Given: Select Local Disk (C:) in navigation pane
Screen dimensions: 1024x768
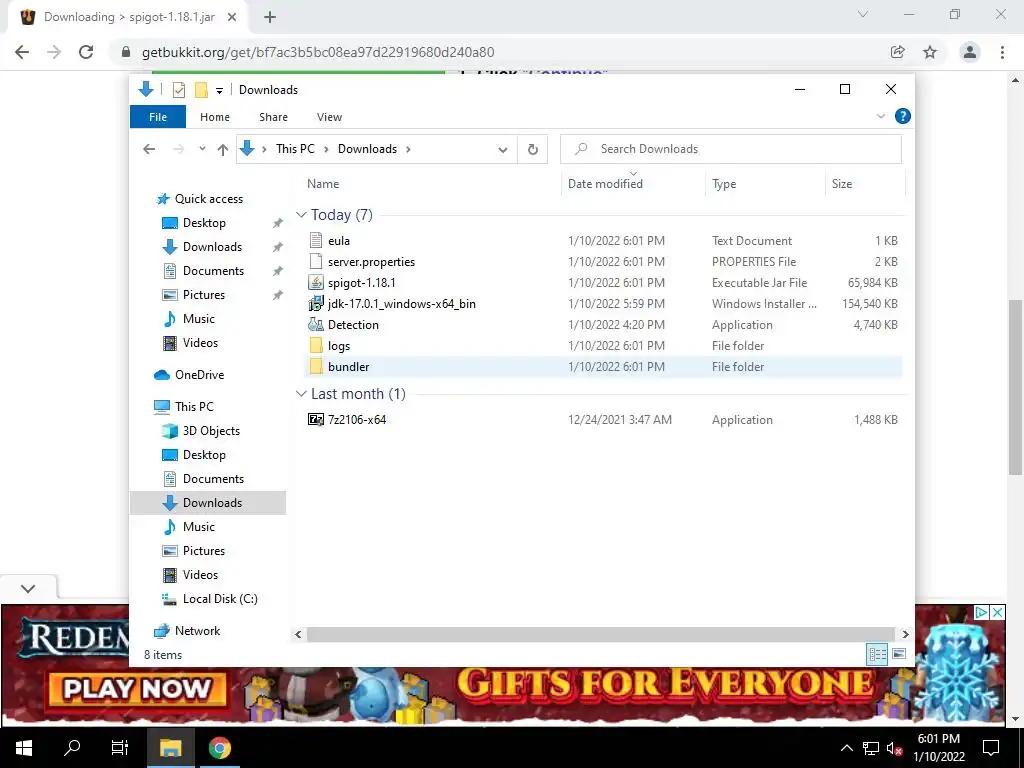Looking at the screenshot, I should [220, 598].
